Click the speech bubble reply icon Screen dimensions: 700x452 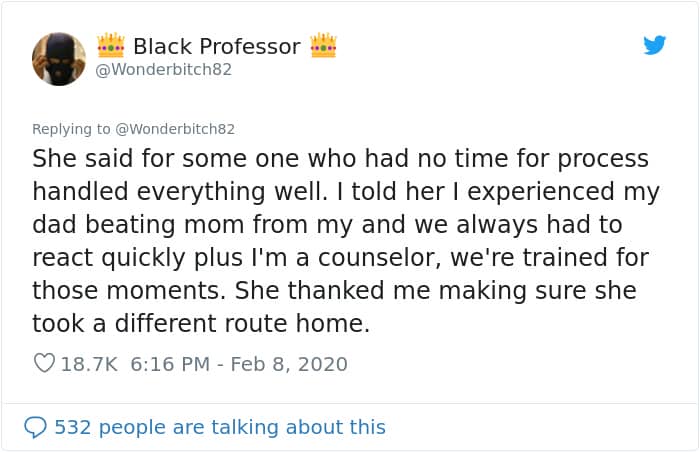35,427
